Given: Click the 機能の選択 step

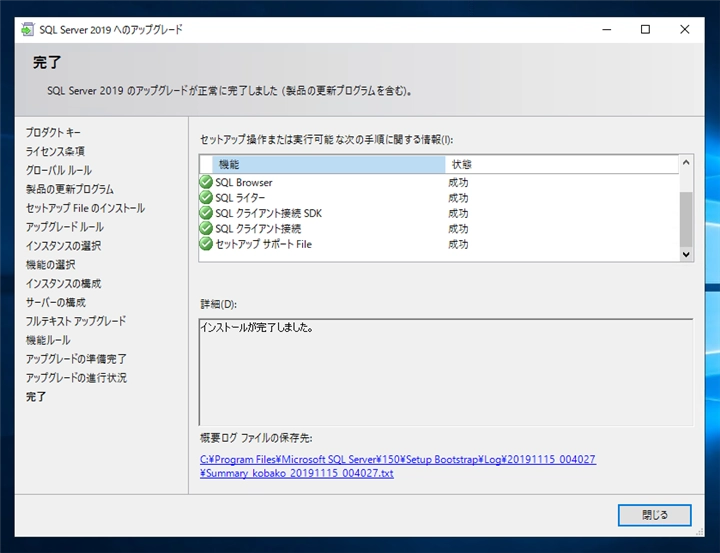Looking at the screenshot, I should click(x=51, y=264).
